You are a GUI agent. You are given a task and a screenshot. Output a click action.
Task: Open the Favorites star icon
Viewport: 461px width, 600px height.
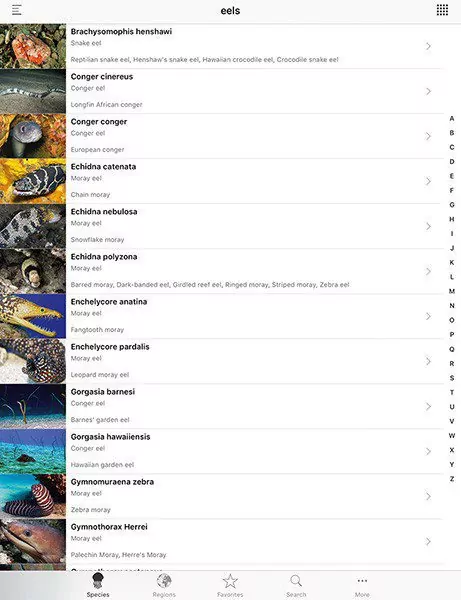[x=230, y=581]
